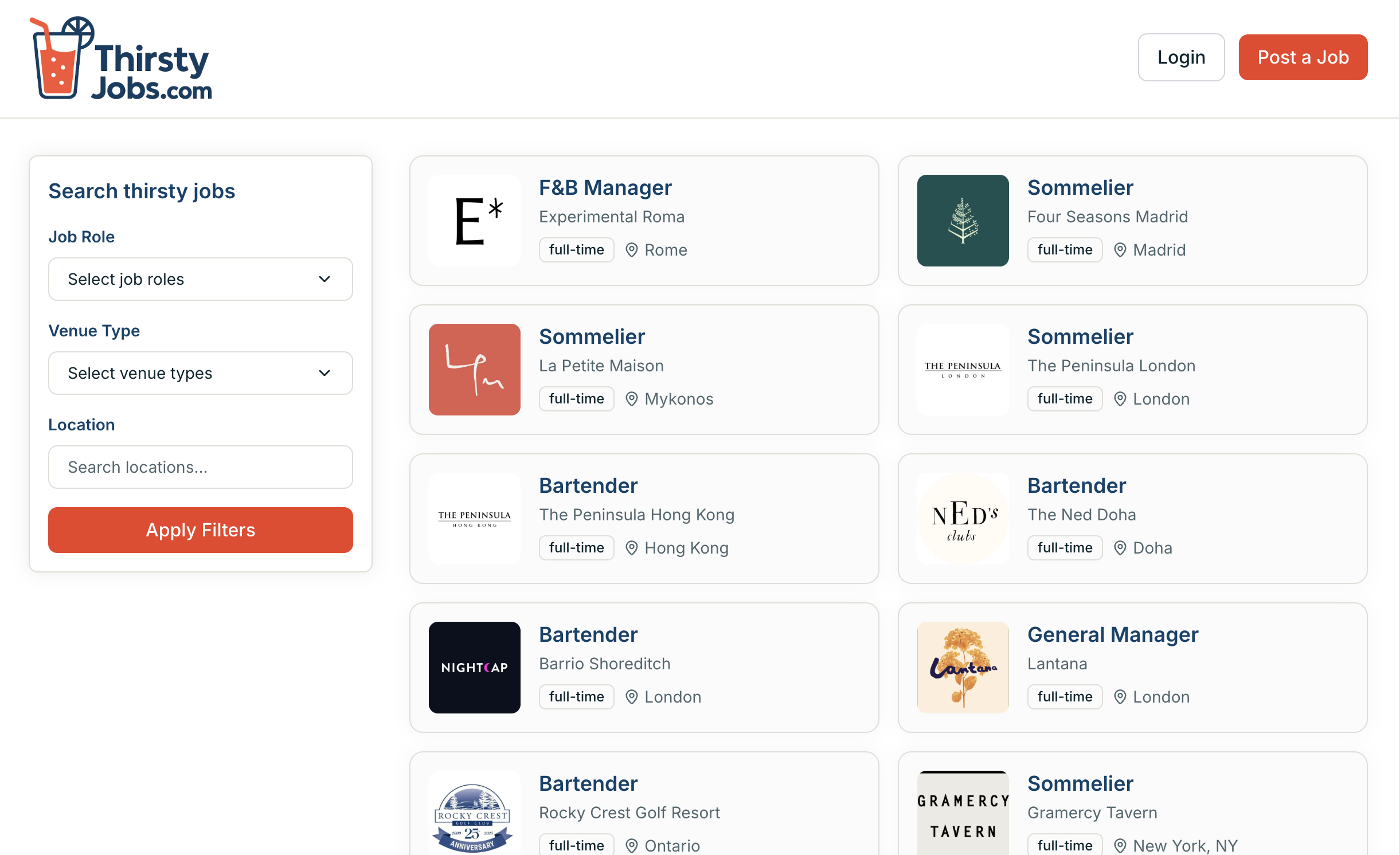Click the Nightcap logo for Barrio Shoreditch

coord(474,668)
